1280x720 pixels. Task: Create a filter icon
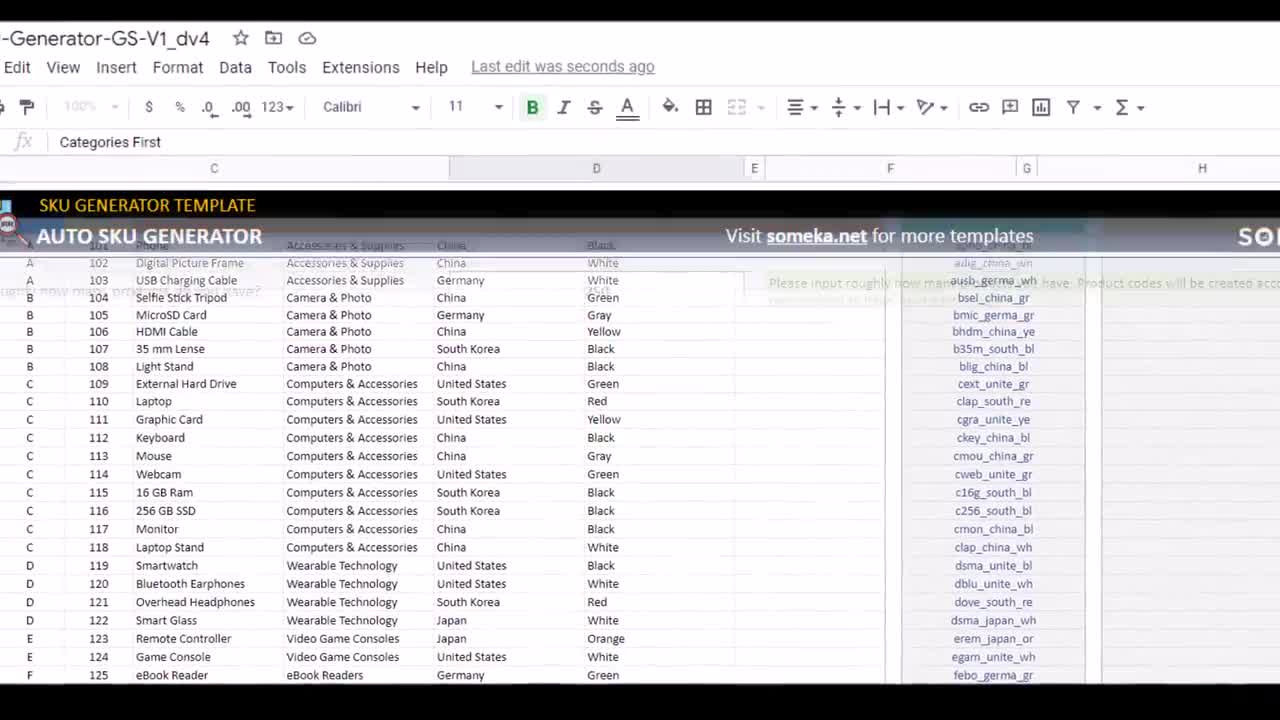(1073, 107)
